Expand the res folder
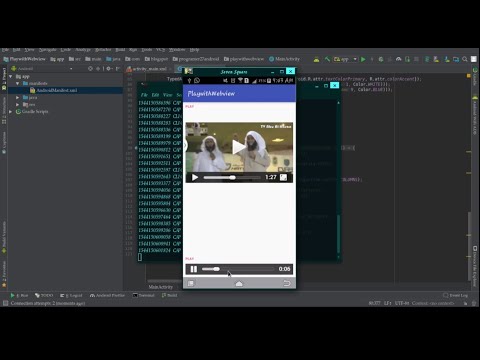This screenshot has height=360, width=480. (x=17, y=104)
